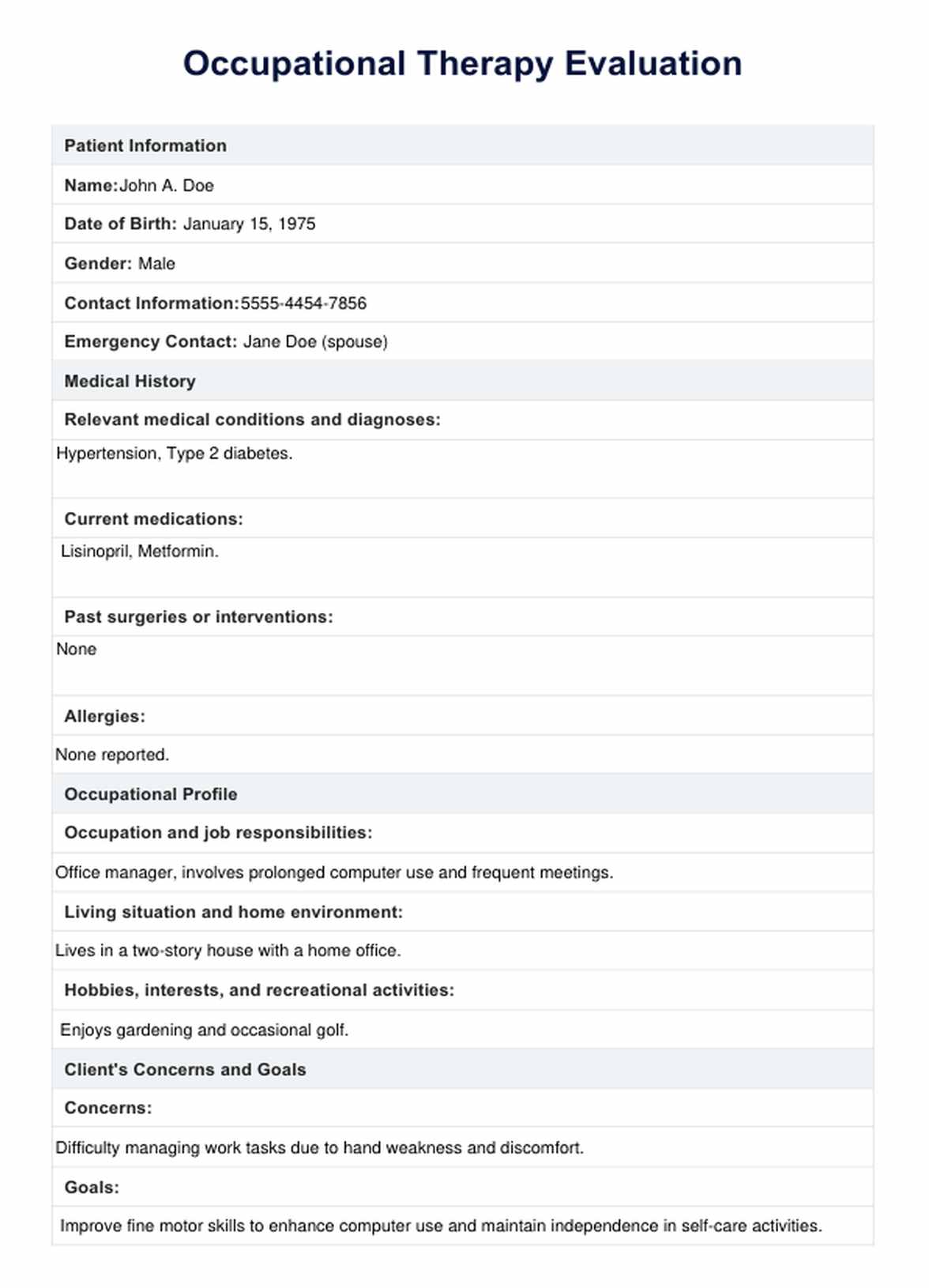This screenshot has width=929, height=1288.
Task: Select the Emergency Contact Jane Doe entry
Action: point(314,342)
